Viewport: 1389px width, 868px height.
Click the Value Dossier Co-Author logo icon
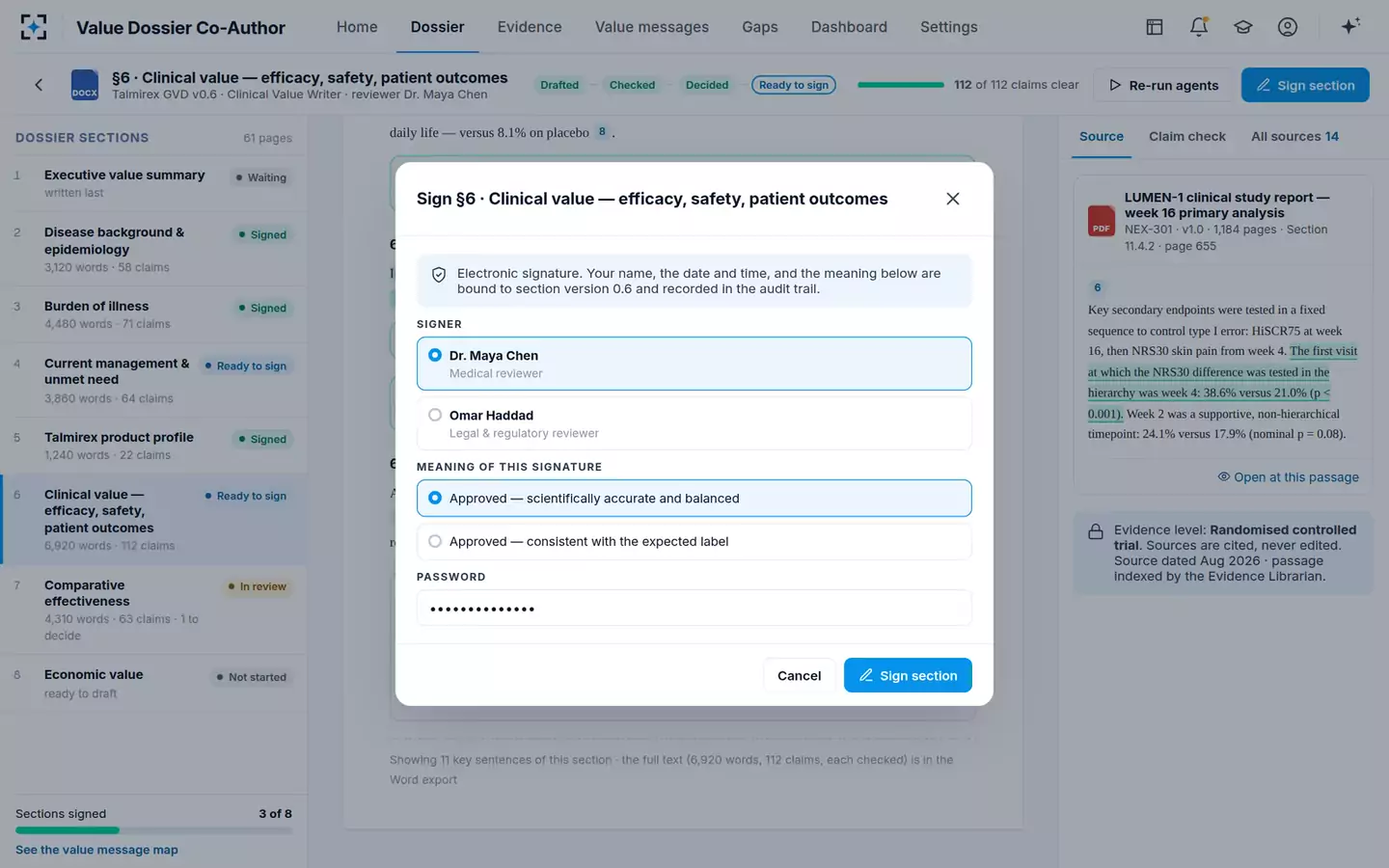click(33, 27)
